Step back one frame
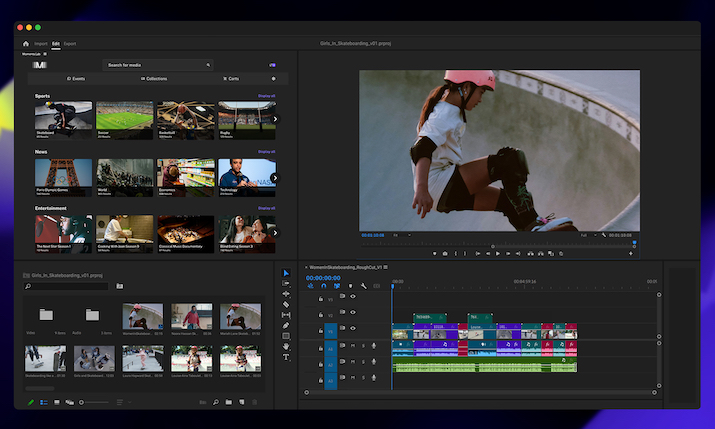This screenshot has width=715, height=429. pyautogui.click(x=488, y=253)
